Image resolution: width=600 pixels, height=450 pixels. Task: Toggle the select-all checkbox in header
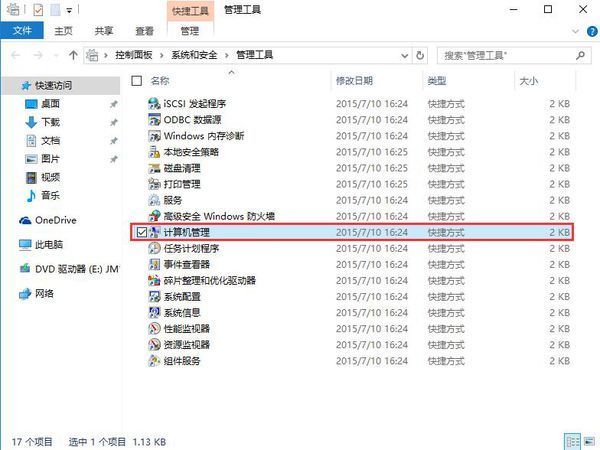pos(137,81)
